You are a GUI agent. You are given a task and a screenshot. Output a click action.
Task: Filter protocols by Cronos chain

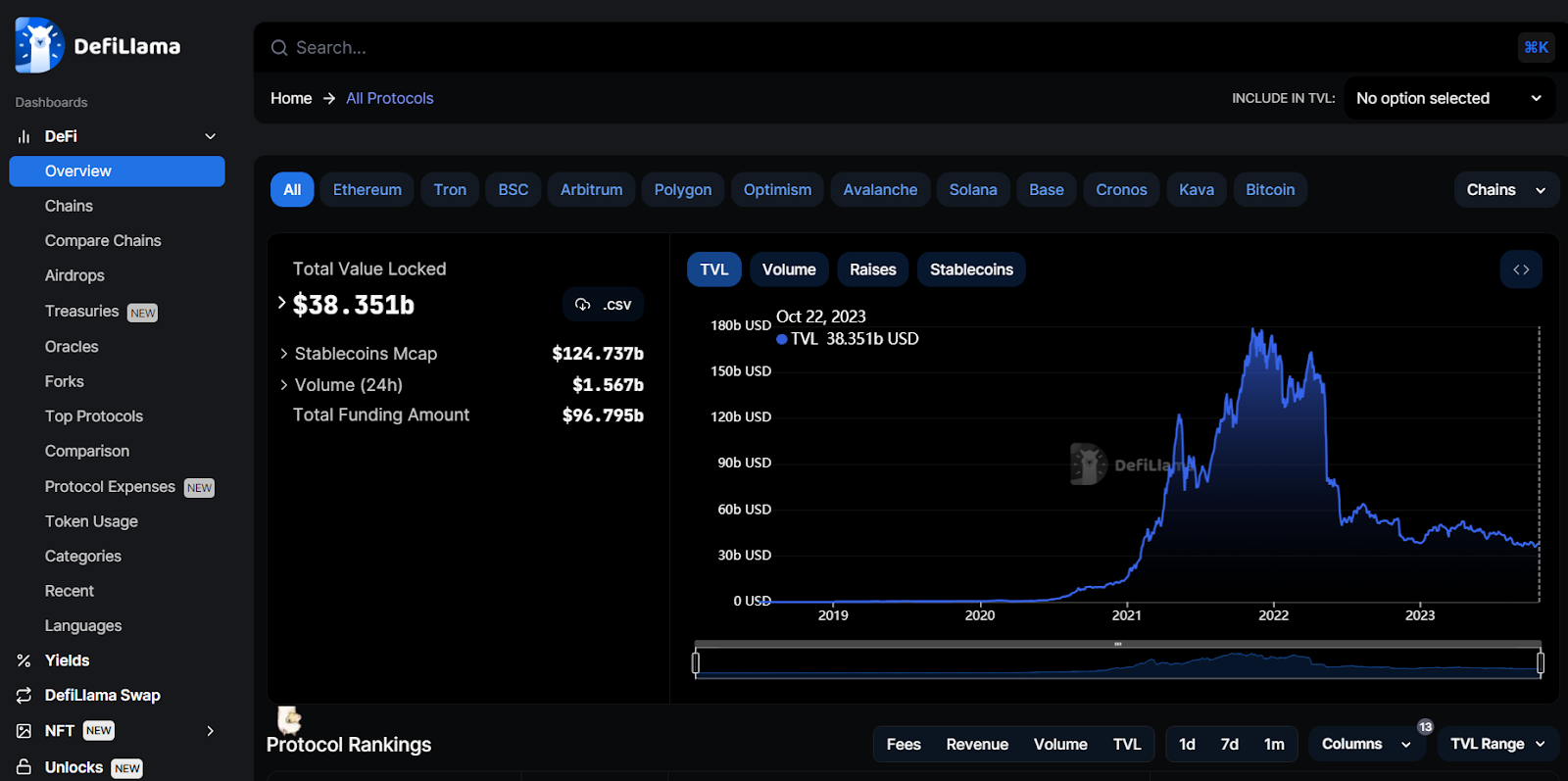click(1121, 190)
